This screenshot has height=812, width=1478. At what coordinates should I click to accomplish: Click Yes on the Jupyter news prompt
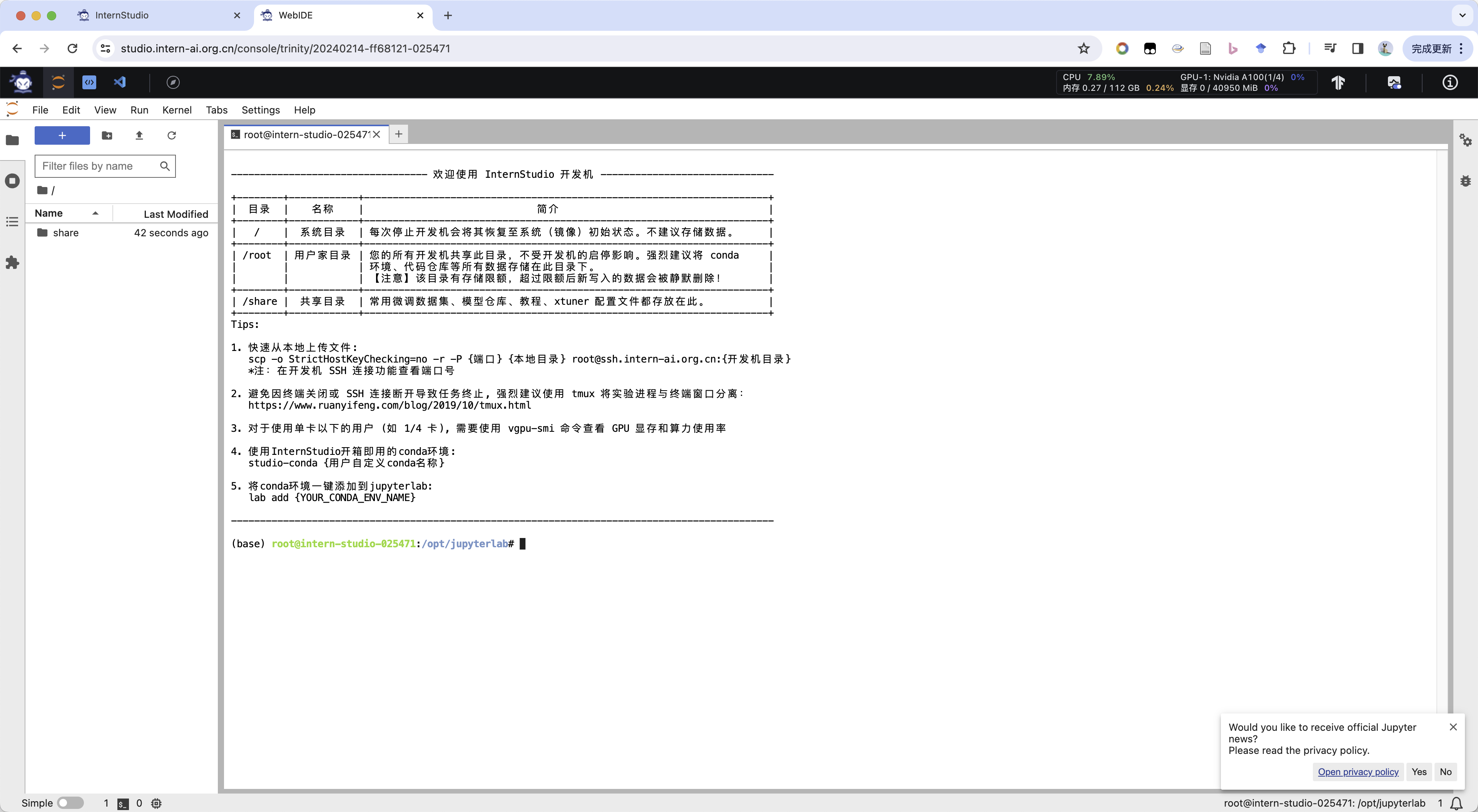point(1418,772)
